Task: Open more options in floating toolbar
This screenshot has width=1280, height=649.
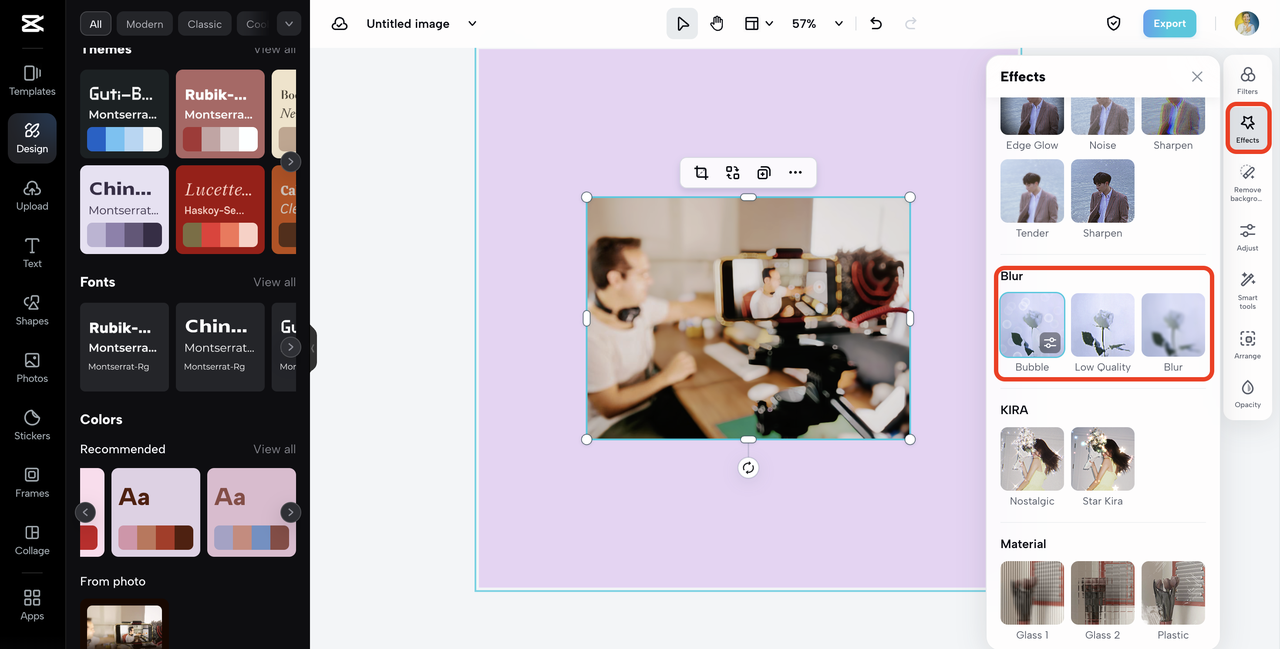Action: pos(795,173)
